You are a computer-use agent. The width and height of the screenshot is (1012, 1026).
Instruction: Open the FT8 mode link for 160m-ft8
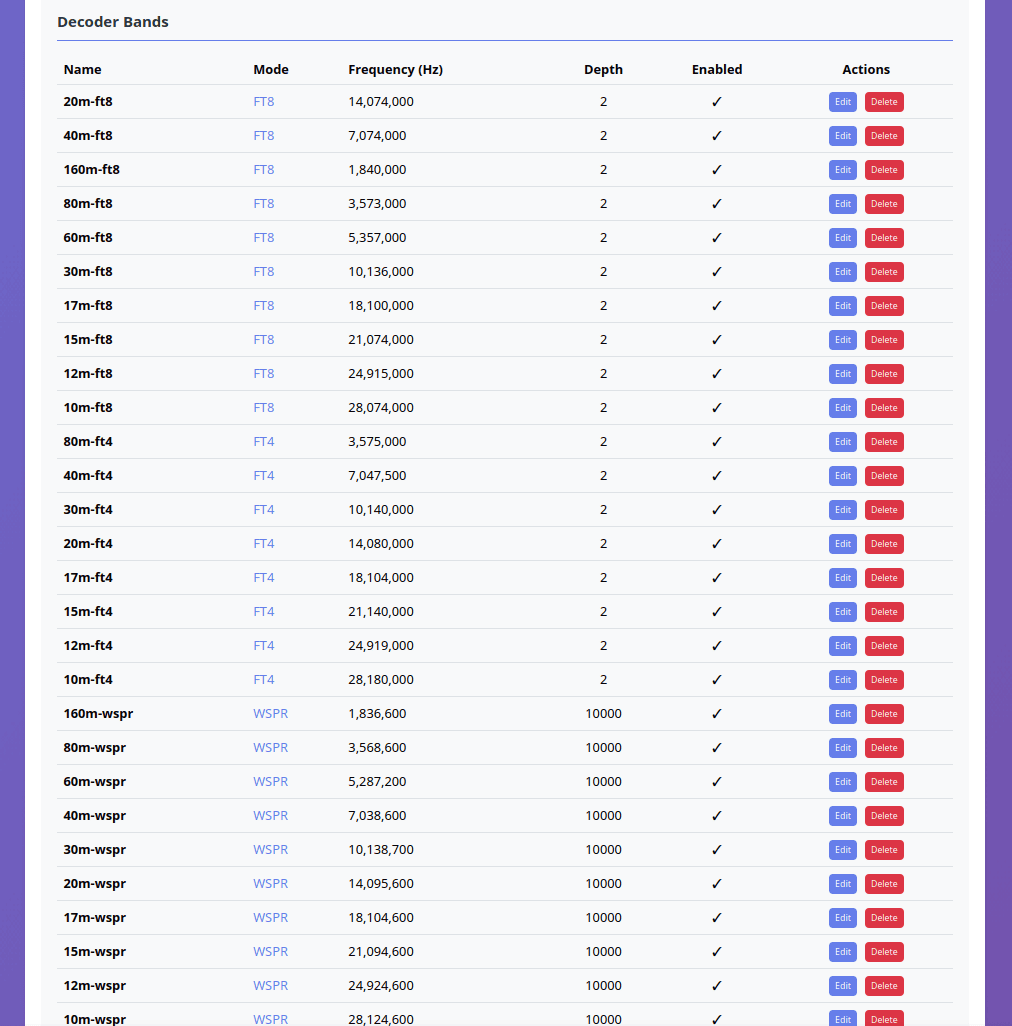tap(263, 169)
